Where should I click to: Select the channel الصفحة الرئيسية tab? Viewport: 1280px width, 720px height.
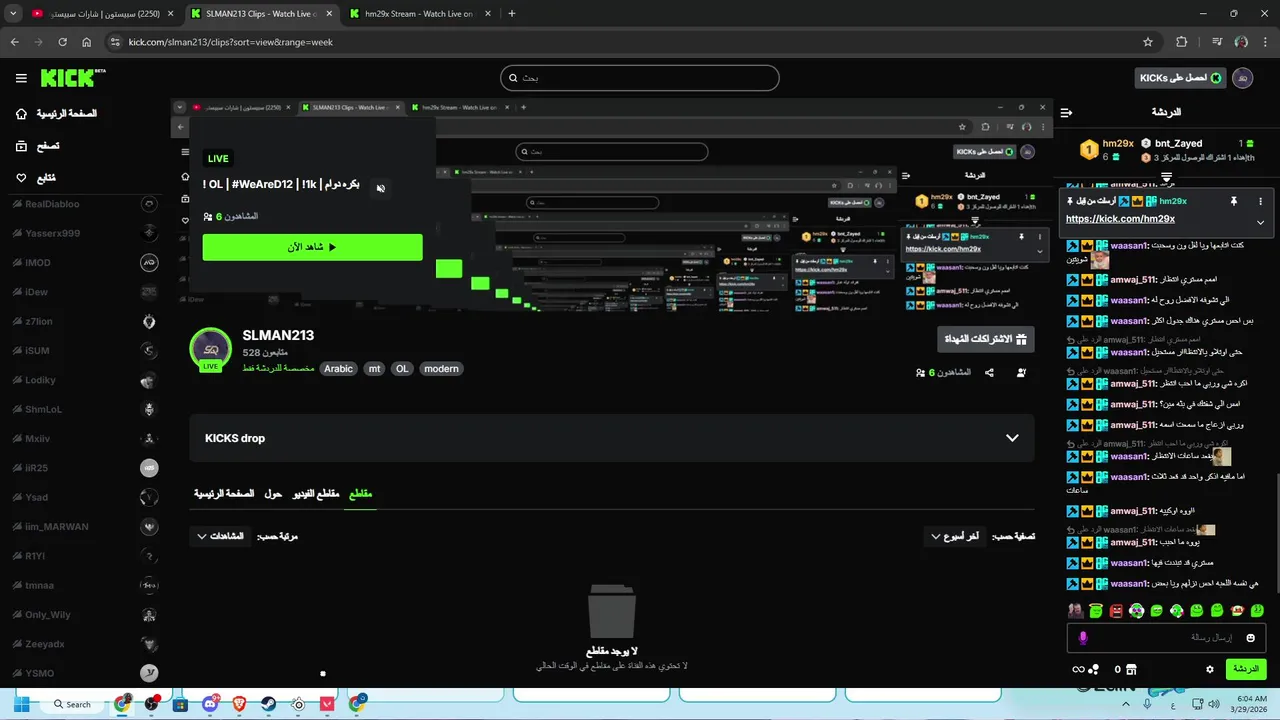[x=224, y=493]
